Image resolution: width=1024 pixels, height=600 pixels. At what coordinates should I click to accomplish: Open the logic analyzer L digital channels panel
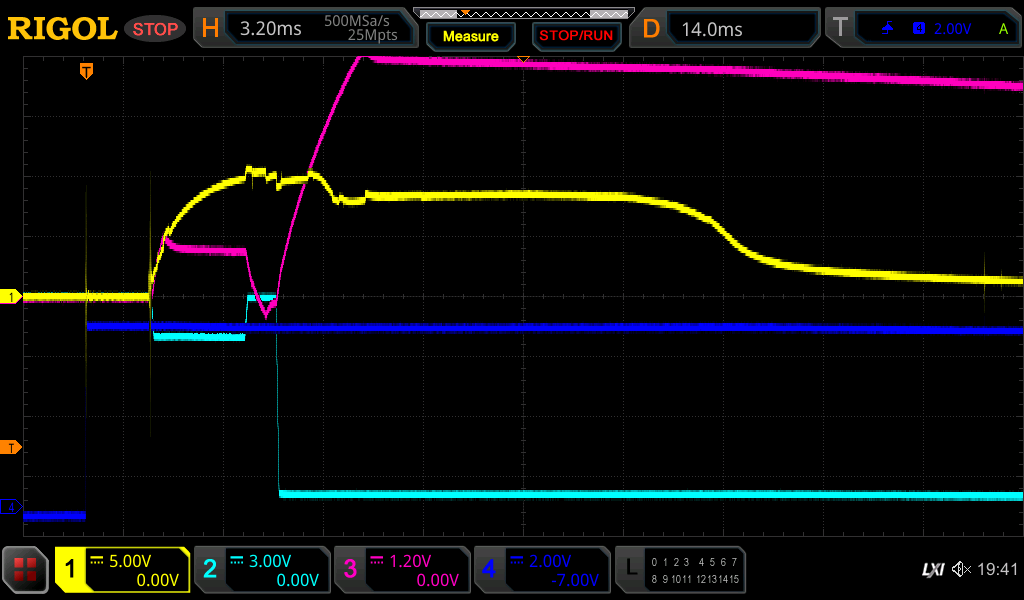point(680,570)
